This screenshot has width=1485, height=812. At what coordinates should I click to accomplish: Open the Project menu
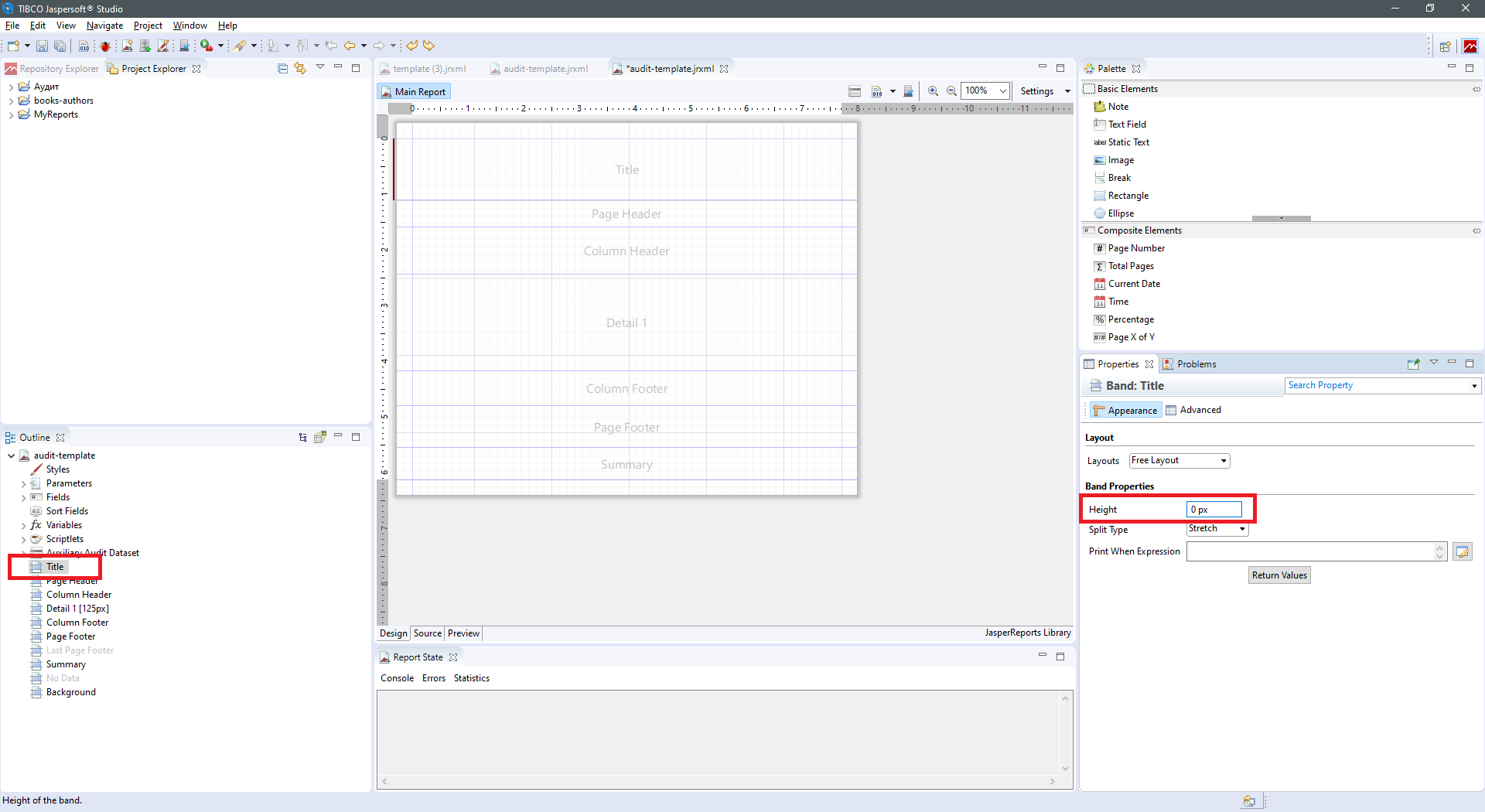click(x=147, y=26)
